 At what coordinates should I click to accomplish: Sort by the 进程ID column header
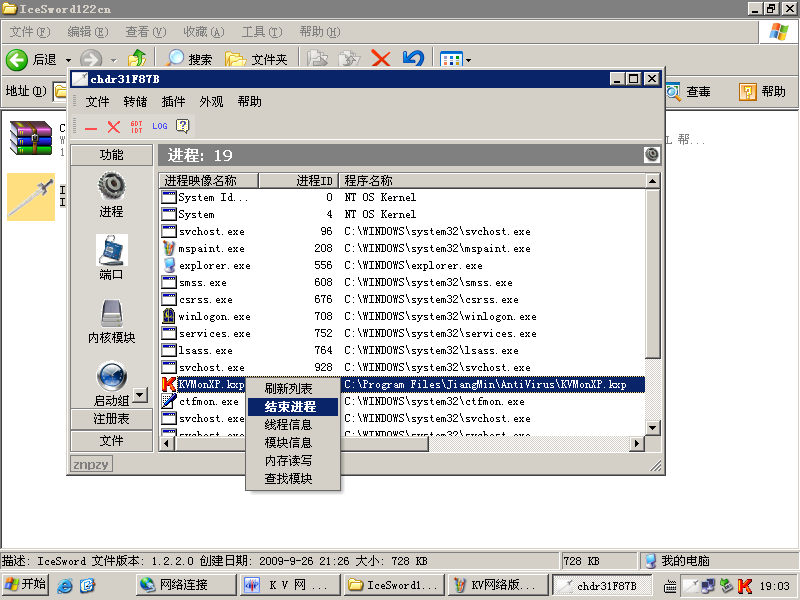pyautogui.click(x=298, y=181)
